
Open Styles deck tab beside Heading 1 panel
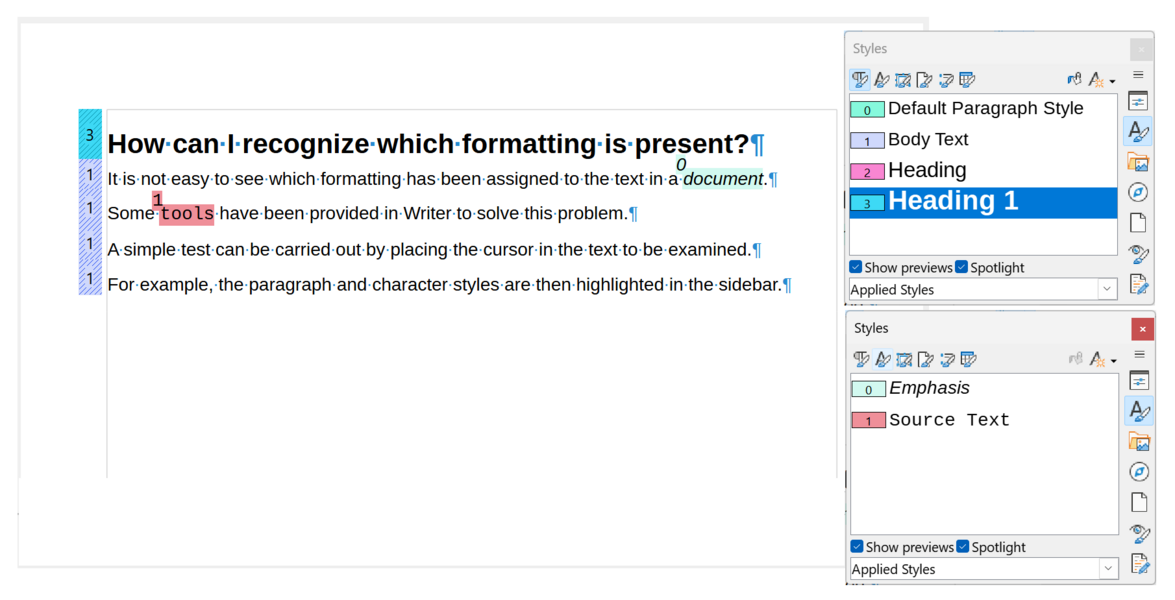(1138, 132)
